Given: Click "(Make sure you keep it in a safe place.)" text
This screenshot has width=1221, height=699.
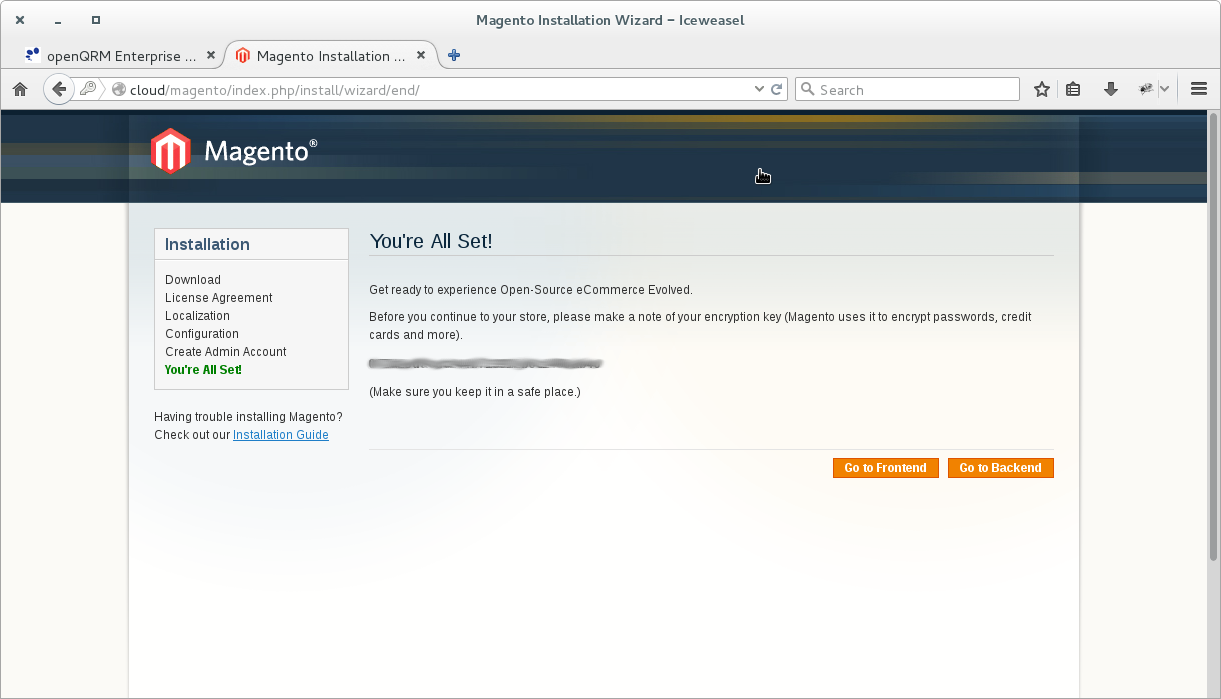Looking at the screenshot, I should 475,392.
